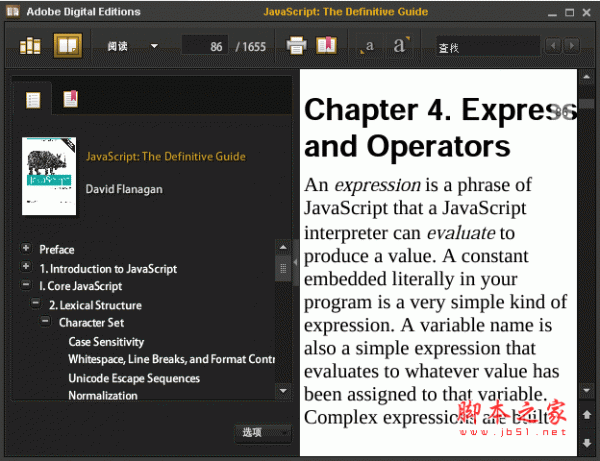The image size is (600, 461).
Task: Decrease text size with small 'a' icon
Action: [x=367, y=46]
